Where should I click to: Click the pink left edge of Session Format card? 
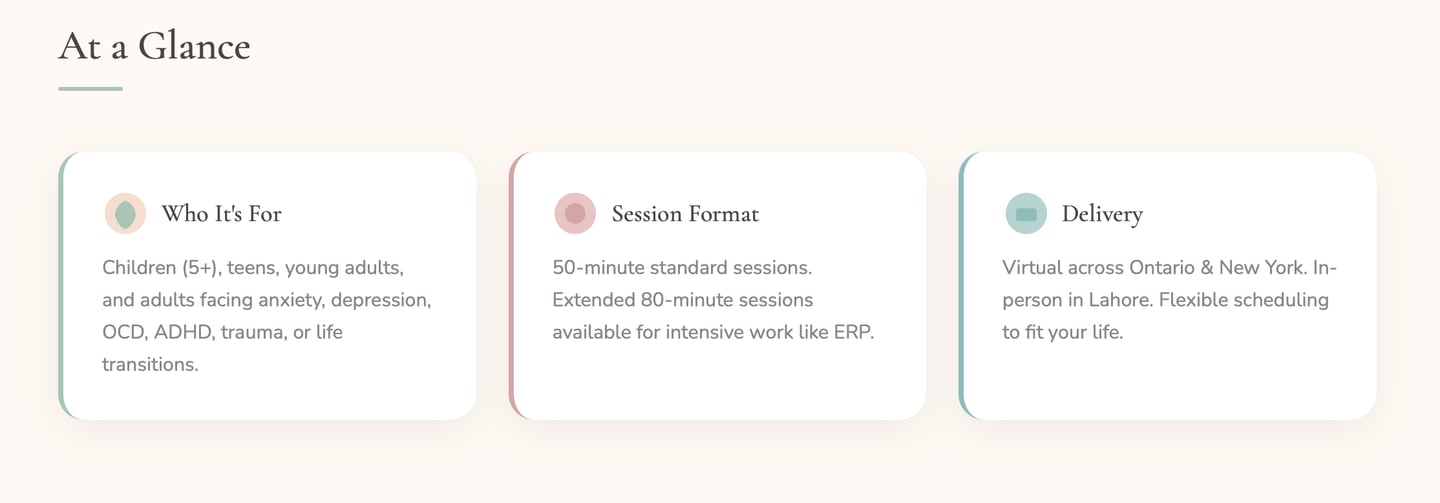(512, 285)
